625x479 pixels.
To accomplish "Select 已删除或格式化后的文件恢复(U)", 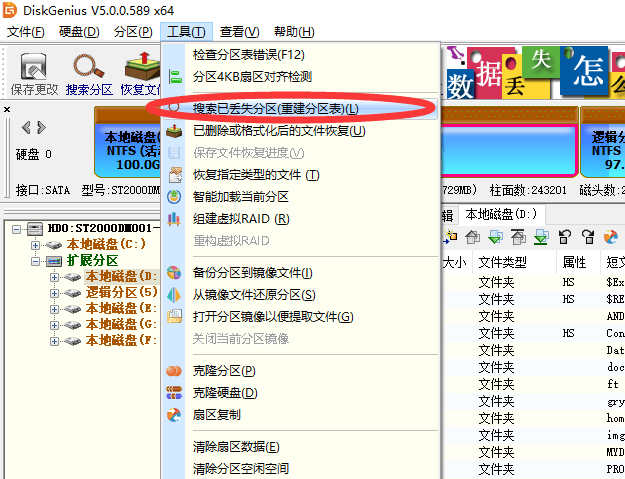I will point(279,131).
